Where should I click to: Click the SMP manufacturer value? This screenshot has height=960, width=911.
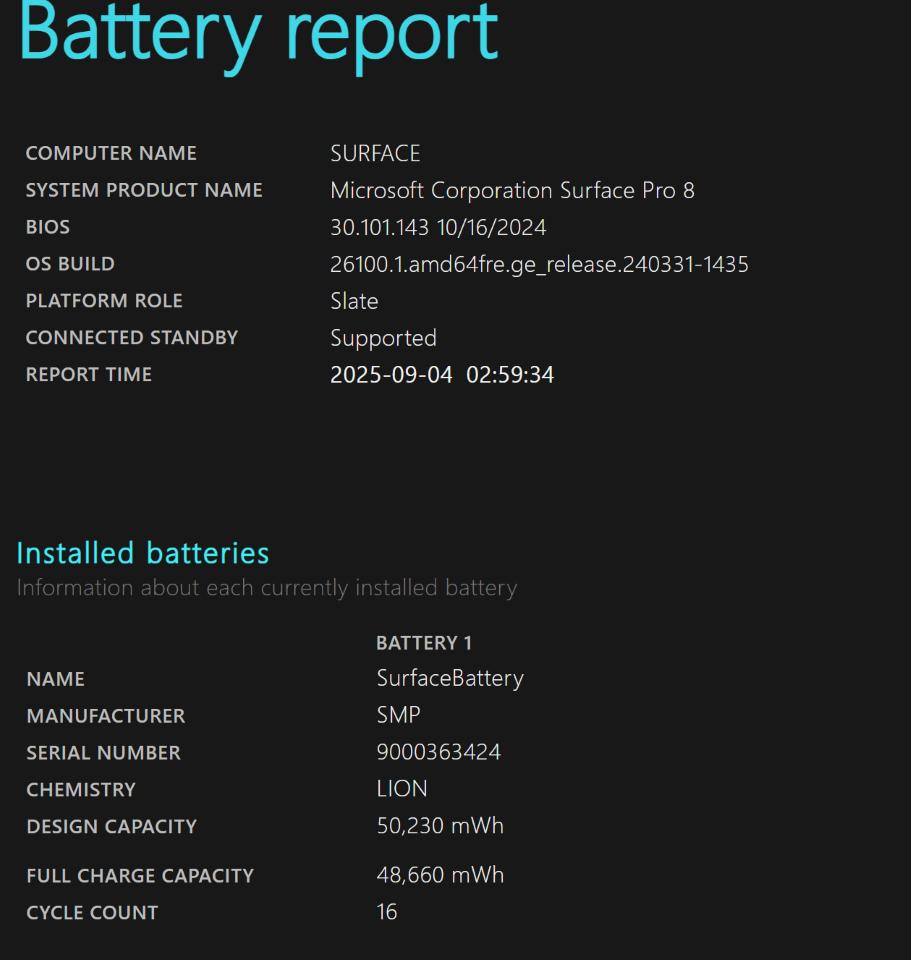click(399, 715)
